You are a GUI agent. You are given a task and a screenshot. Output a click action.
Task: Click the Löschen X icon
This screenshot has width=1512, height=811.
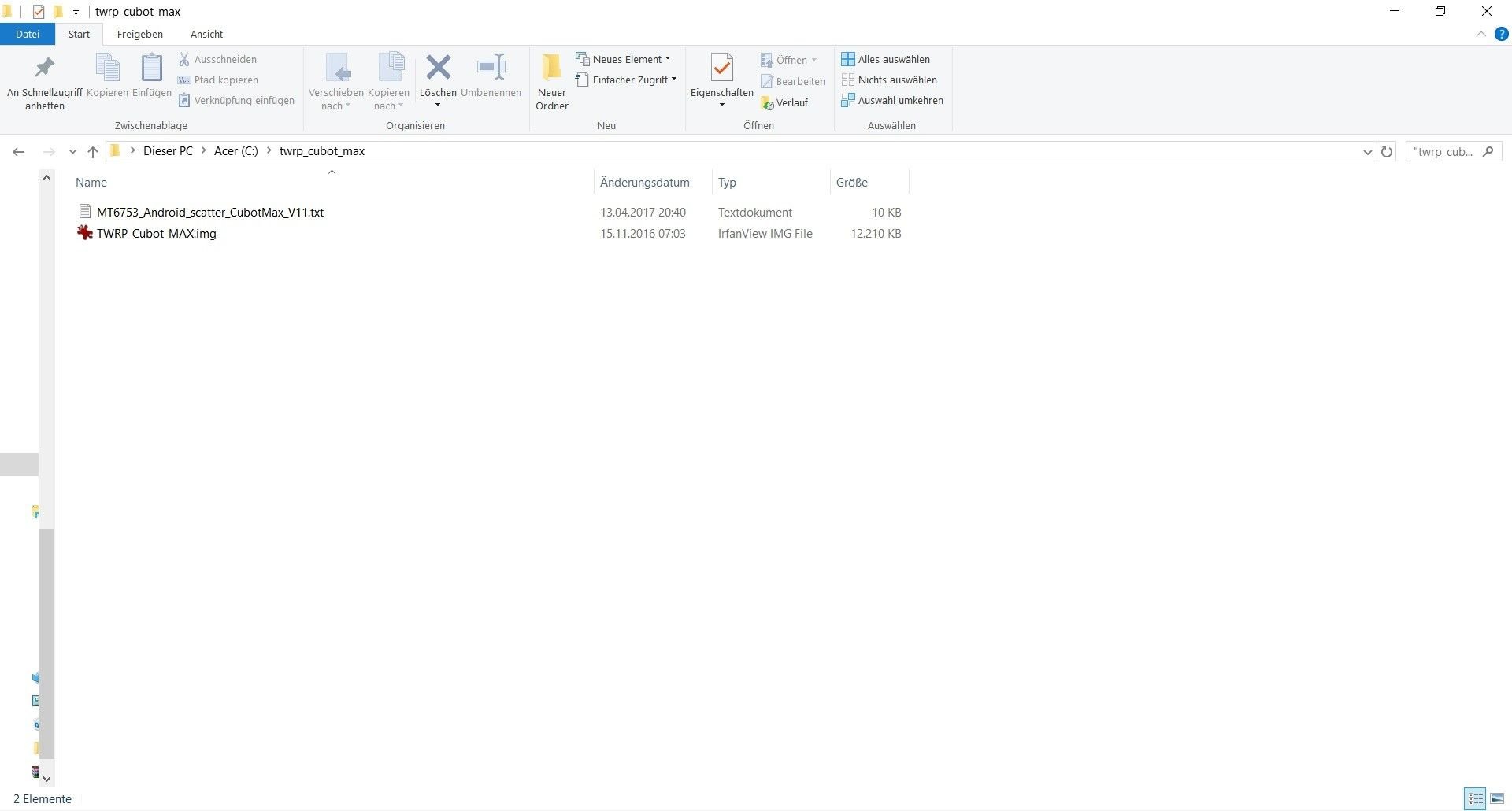[x=438, y=68]
